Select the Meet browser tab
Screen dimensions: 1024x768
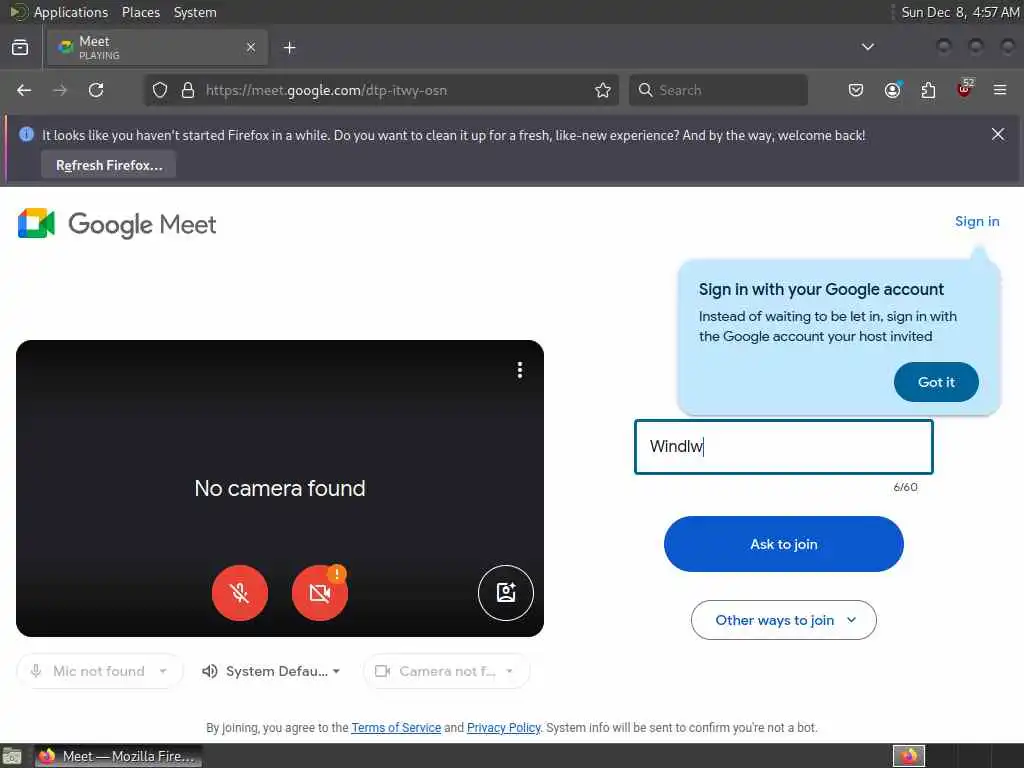coord(157,47)
